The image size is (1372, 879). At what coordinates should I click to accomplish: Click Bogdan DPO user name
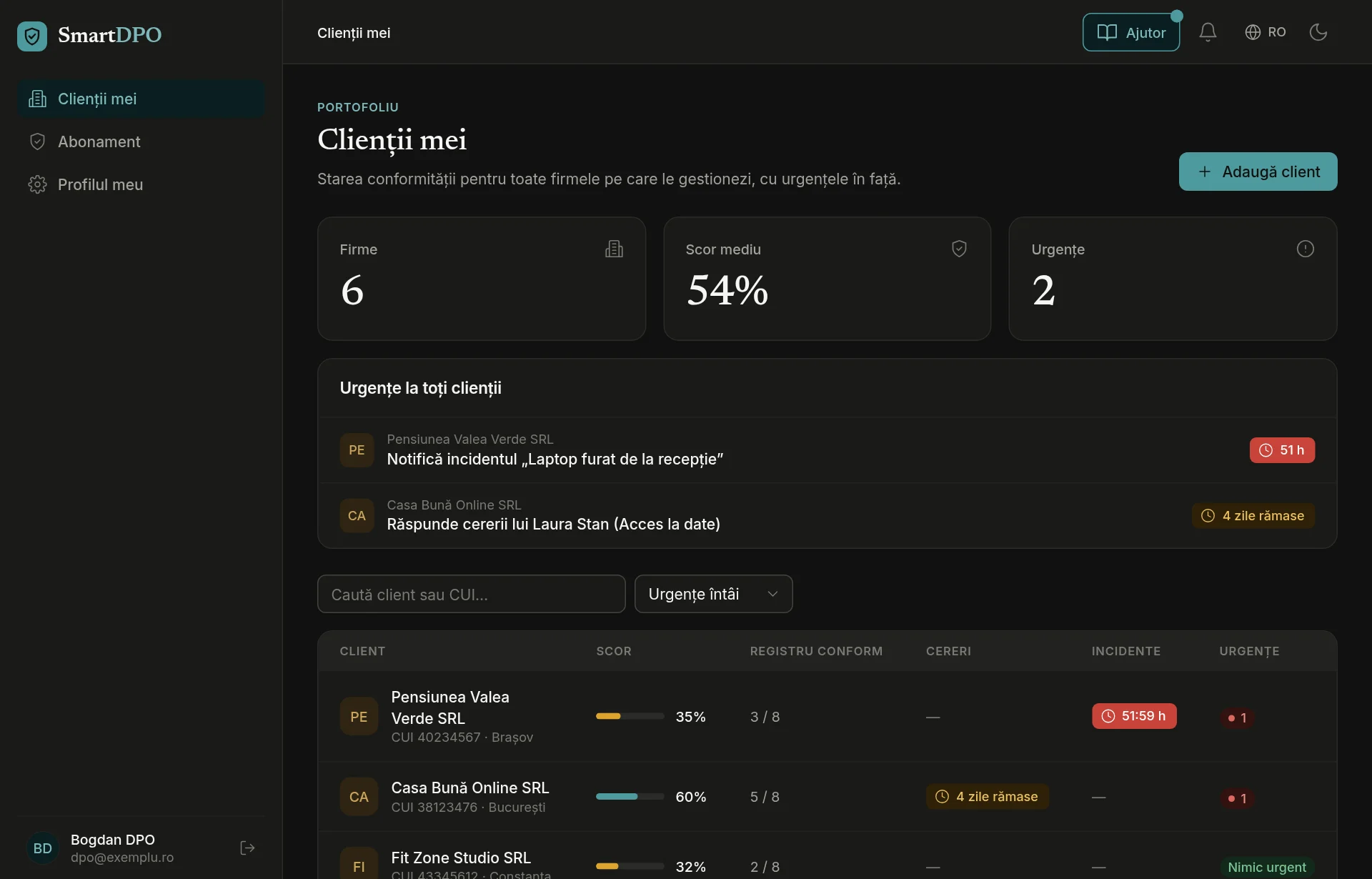click(112, 840)
